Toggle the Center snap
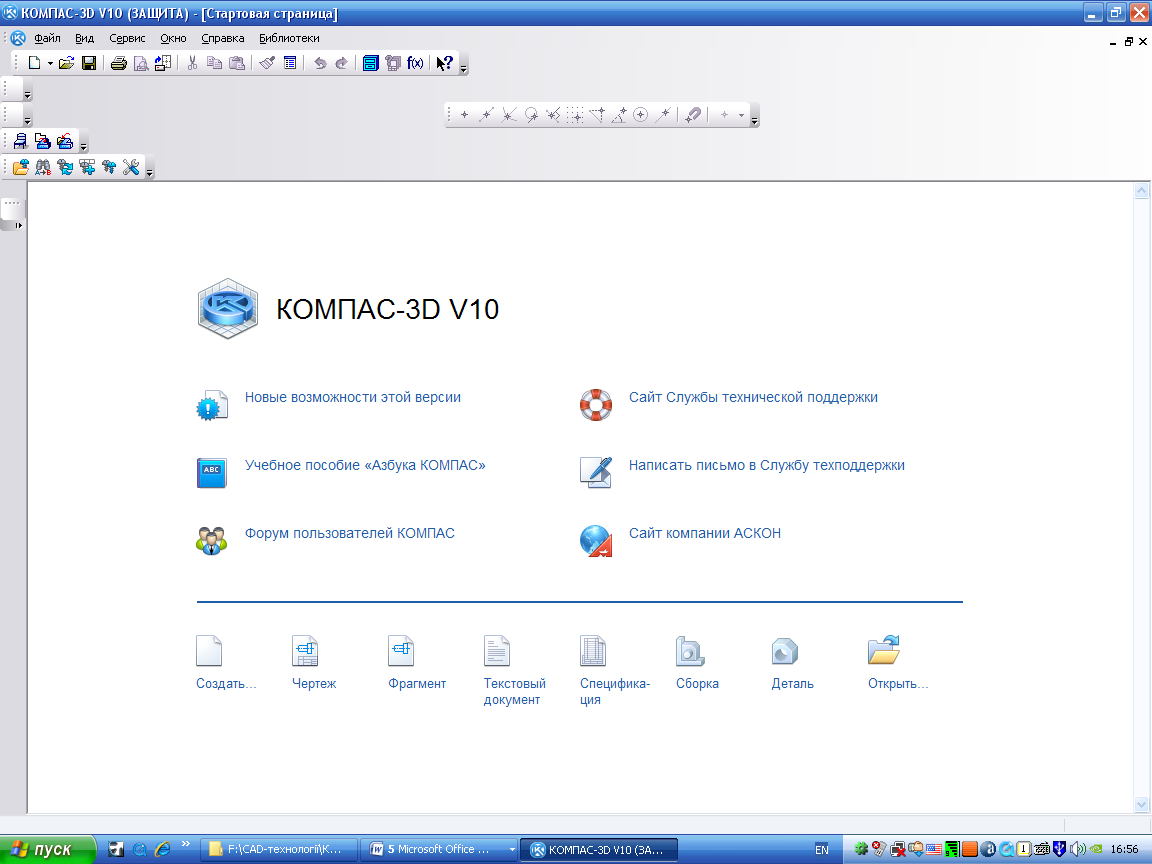 (x=641, y=115)
